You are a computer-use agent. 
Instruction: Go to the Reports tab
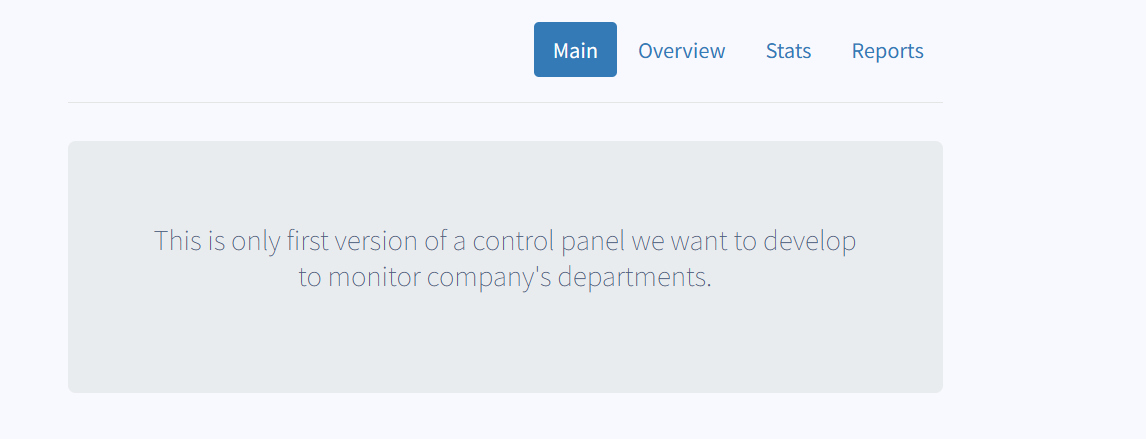tap(887, 50)
